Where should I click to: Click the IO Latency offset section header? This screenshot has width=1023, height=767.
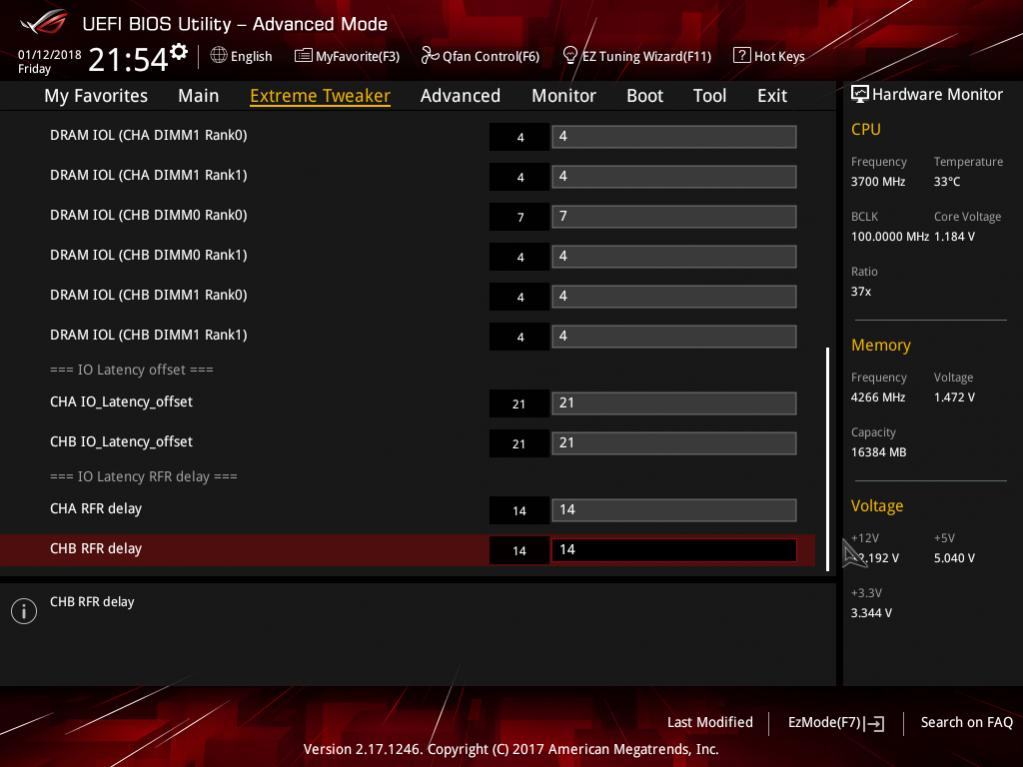[132, 370]
